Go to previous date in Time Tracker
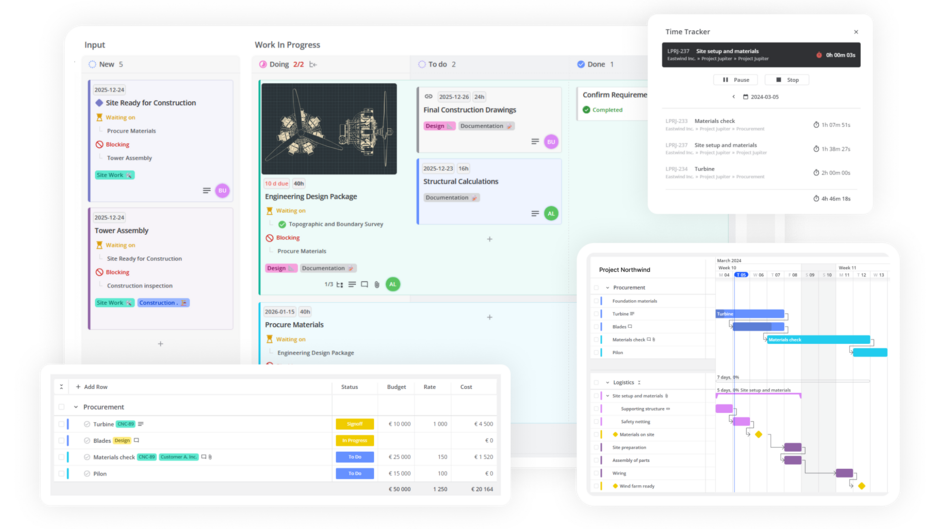This screenshot has height=529, width=940. 733,97
